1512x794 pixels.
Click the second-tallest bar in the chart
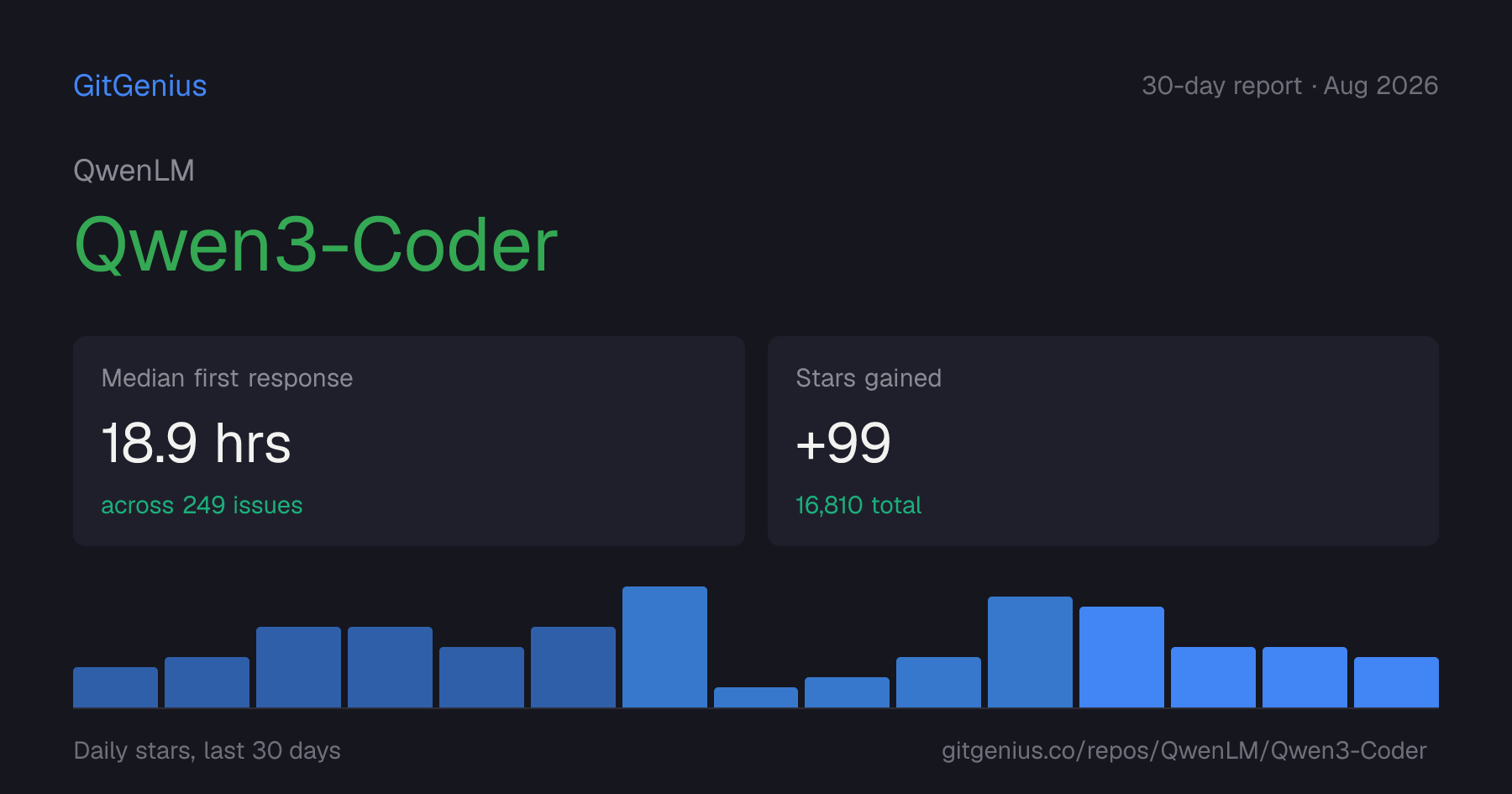tap(1030, 652)
